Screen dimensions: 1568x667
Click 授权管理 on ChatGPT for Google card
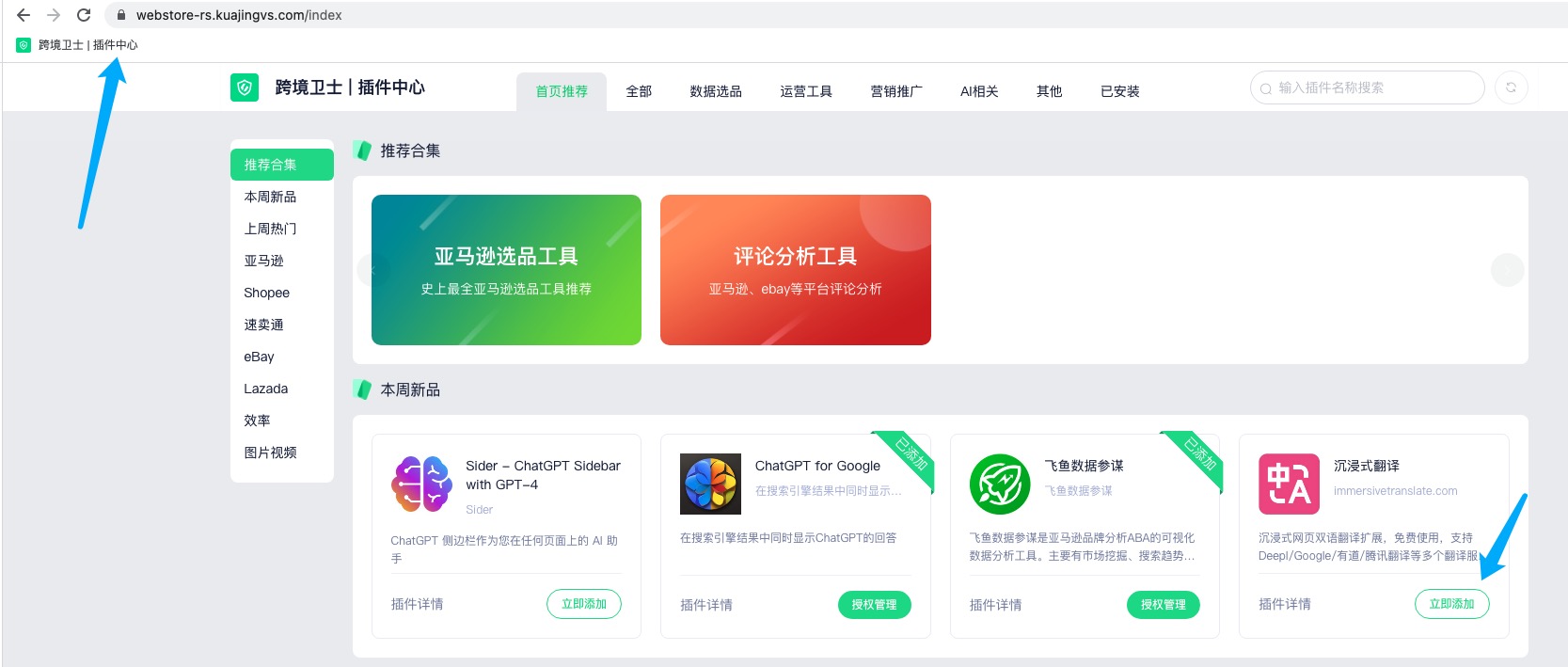tap(874, 604)
